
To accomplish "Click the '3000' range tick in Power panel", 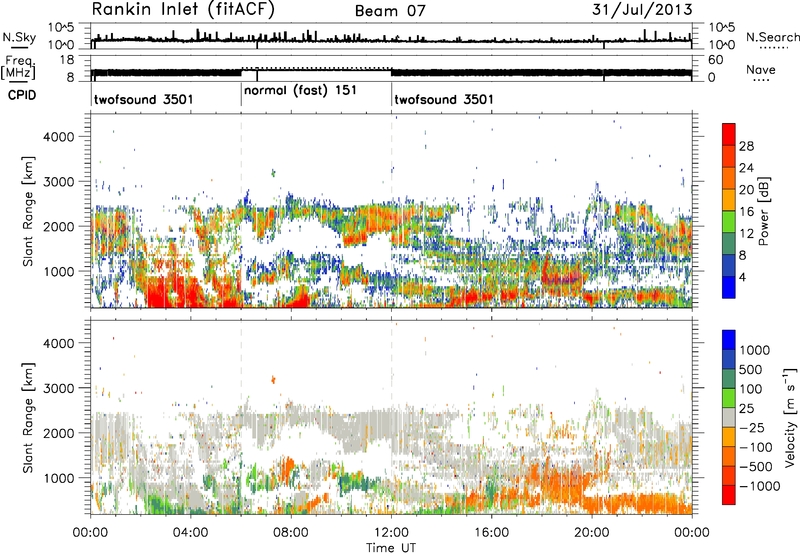I will 58,182.
